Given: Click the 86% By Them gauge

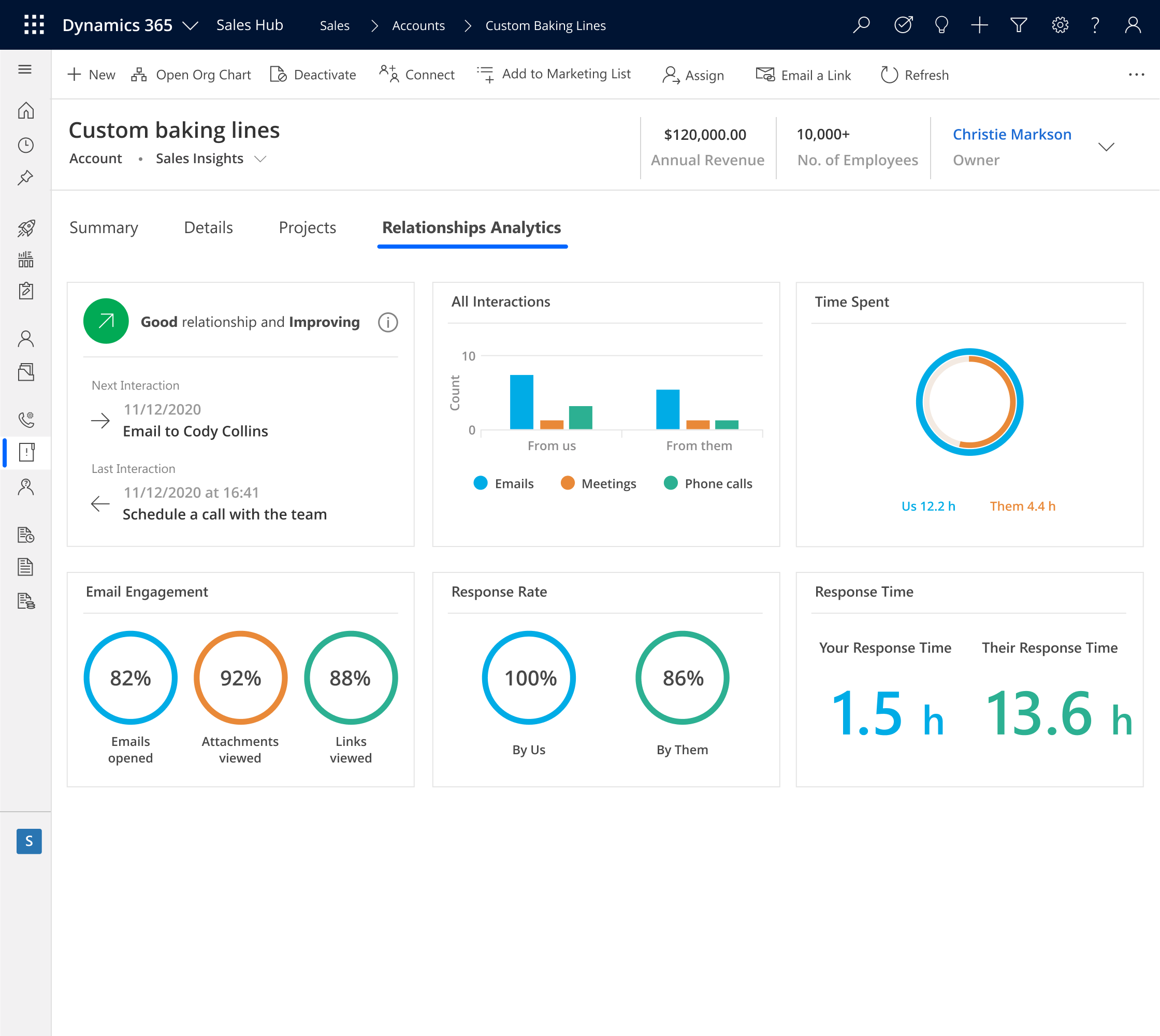Looking at the screenshot, I should tap(683, 678).
